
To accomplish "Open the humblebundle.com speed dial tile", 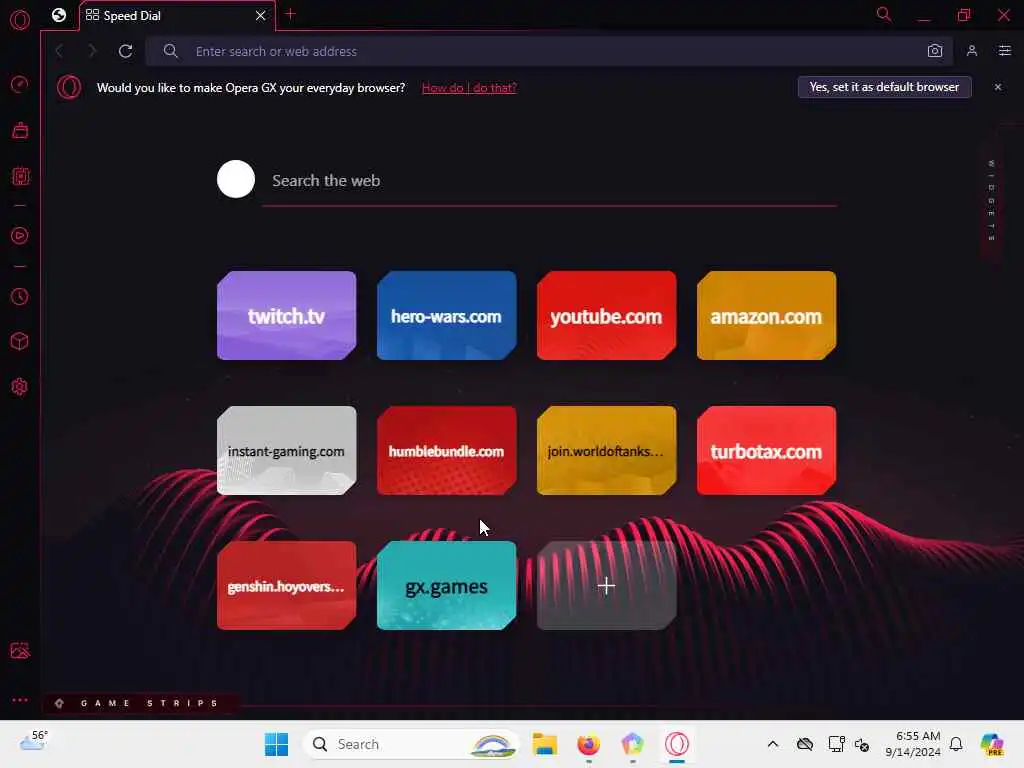I will pyautogui.click(x=447, y=451).
